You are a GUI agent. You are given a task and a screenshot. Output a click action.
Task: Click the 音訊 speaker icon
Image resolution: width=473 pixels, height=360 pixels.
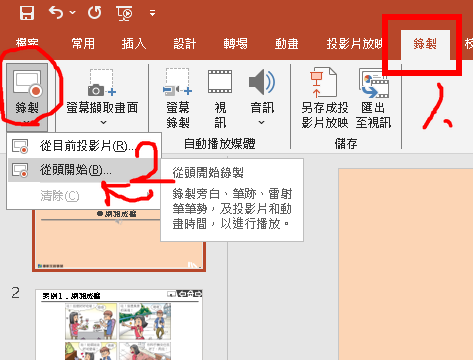click(x=262, y=82)
